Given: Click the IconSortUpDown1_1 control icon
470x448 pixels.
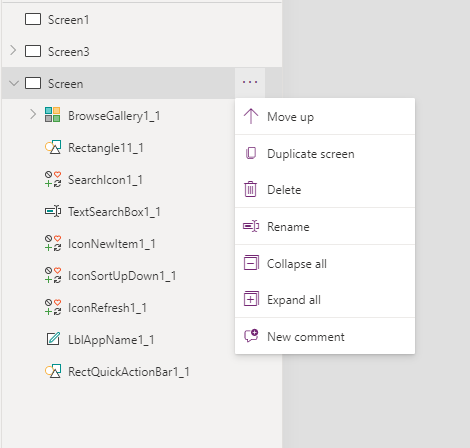Looking at the screenshot, I should coord(53,275).
